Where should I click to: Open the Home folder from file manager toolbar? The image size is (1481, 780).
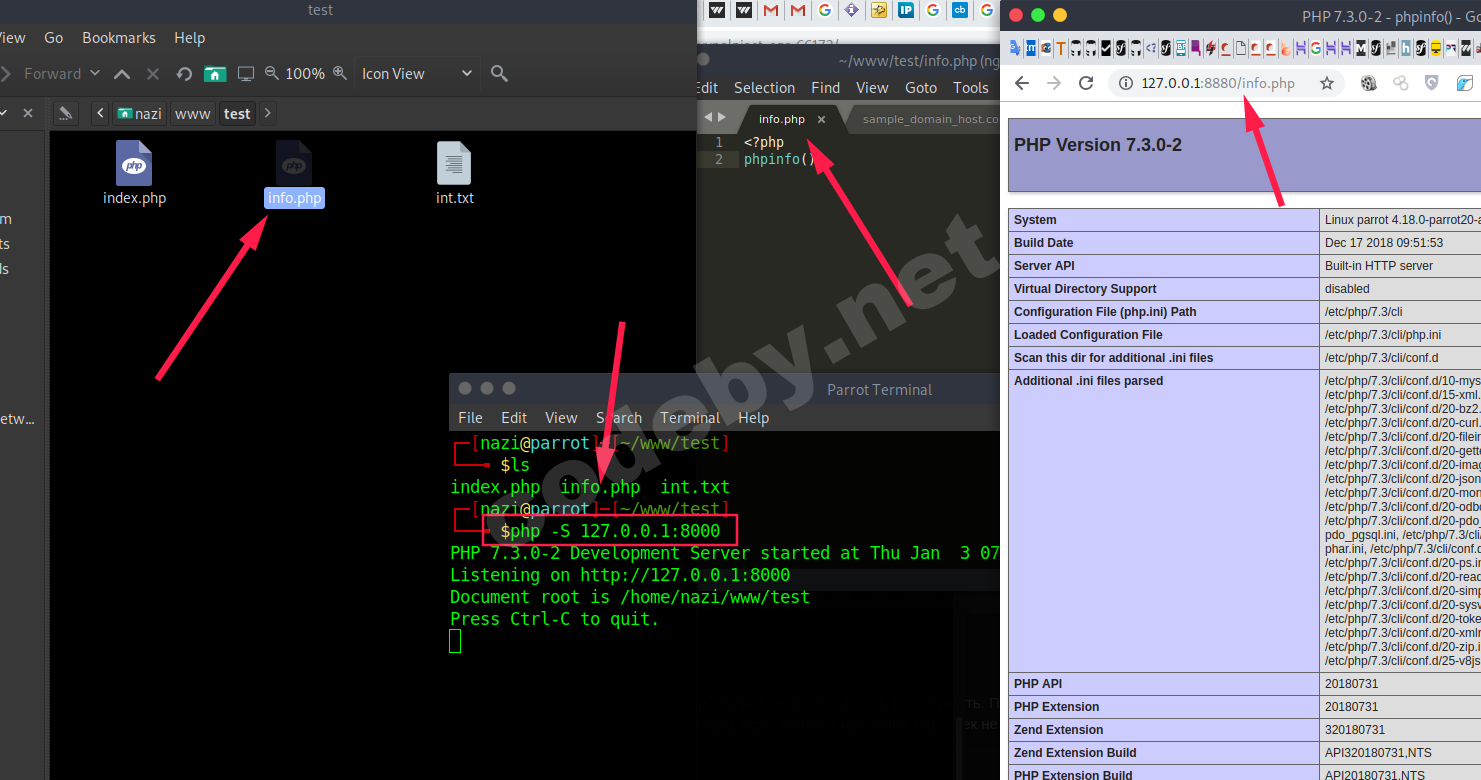(215, 74)
